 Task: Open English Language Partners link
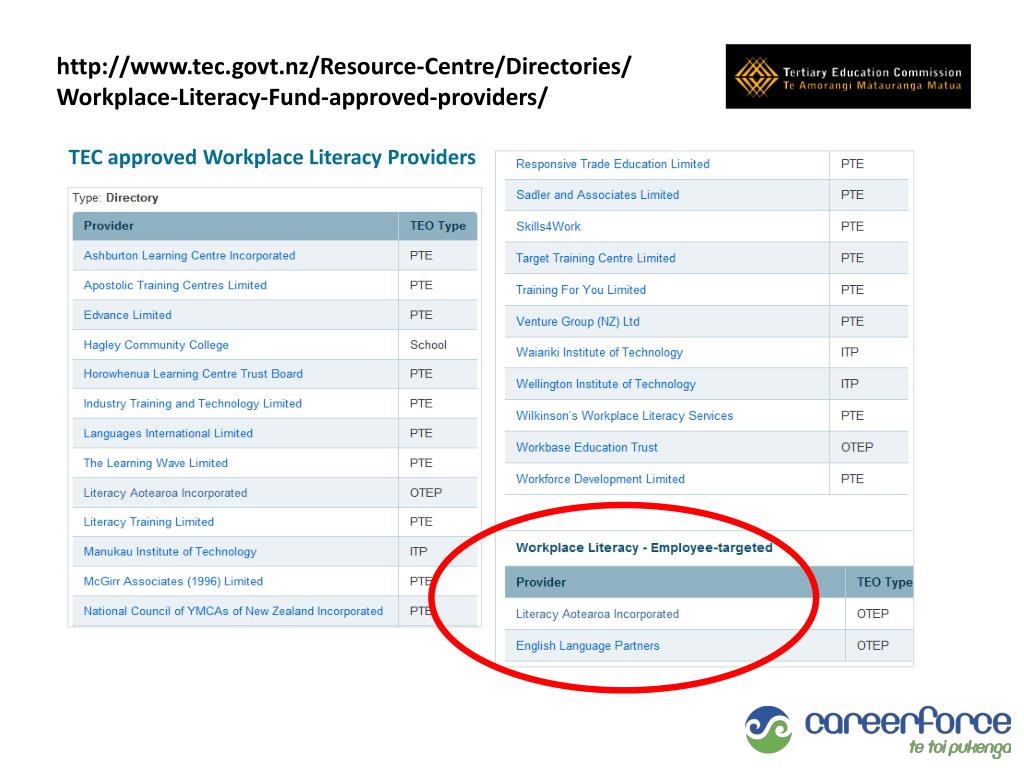[588, 646]
